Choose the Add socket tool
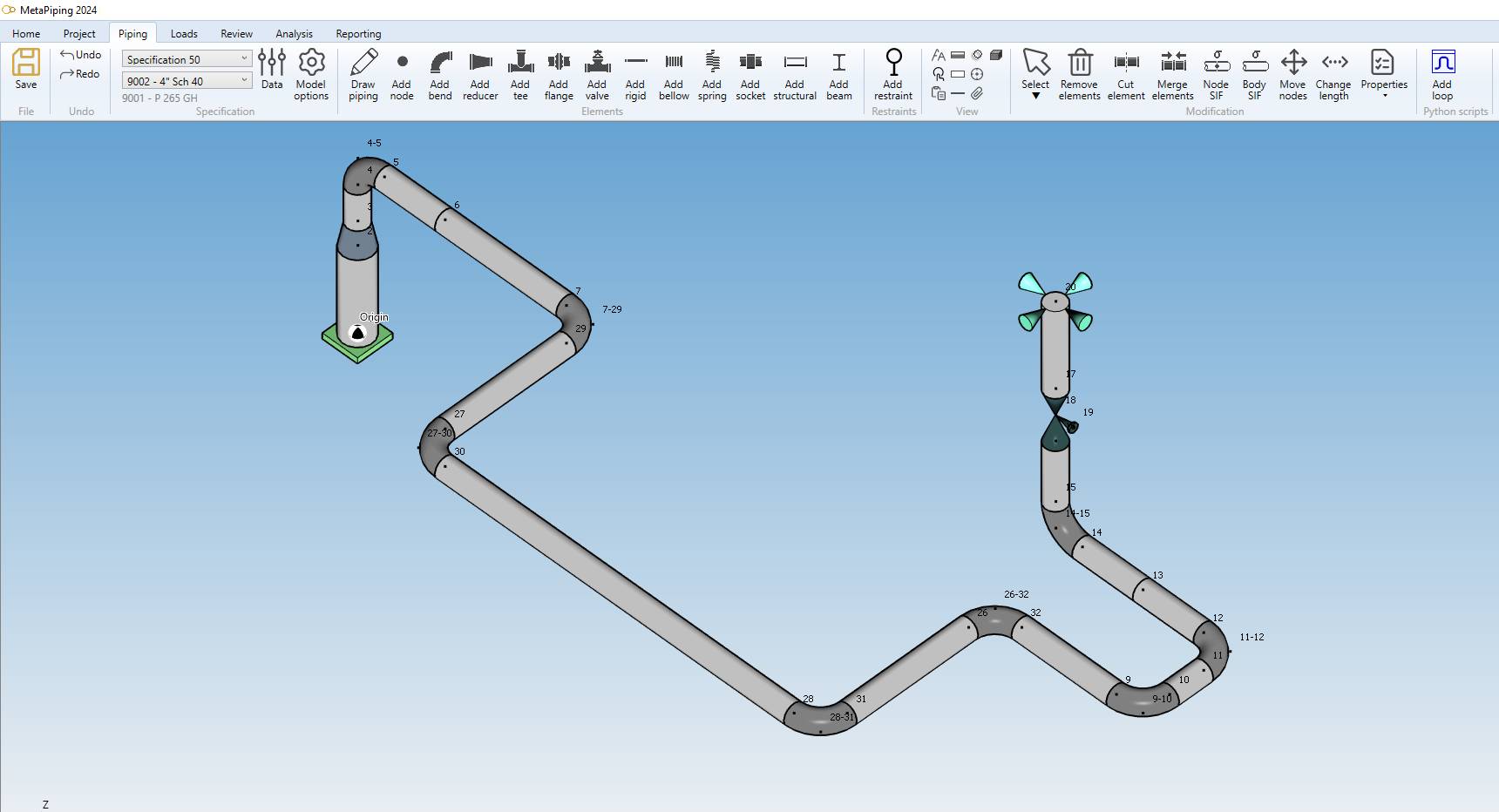Screen dimensions: 1499x812 750,75
